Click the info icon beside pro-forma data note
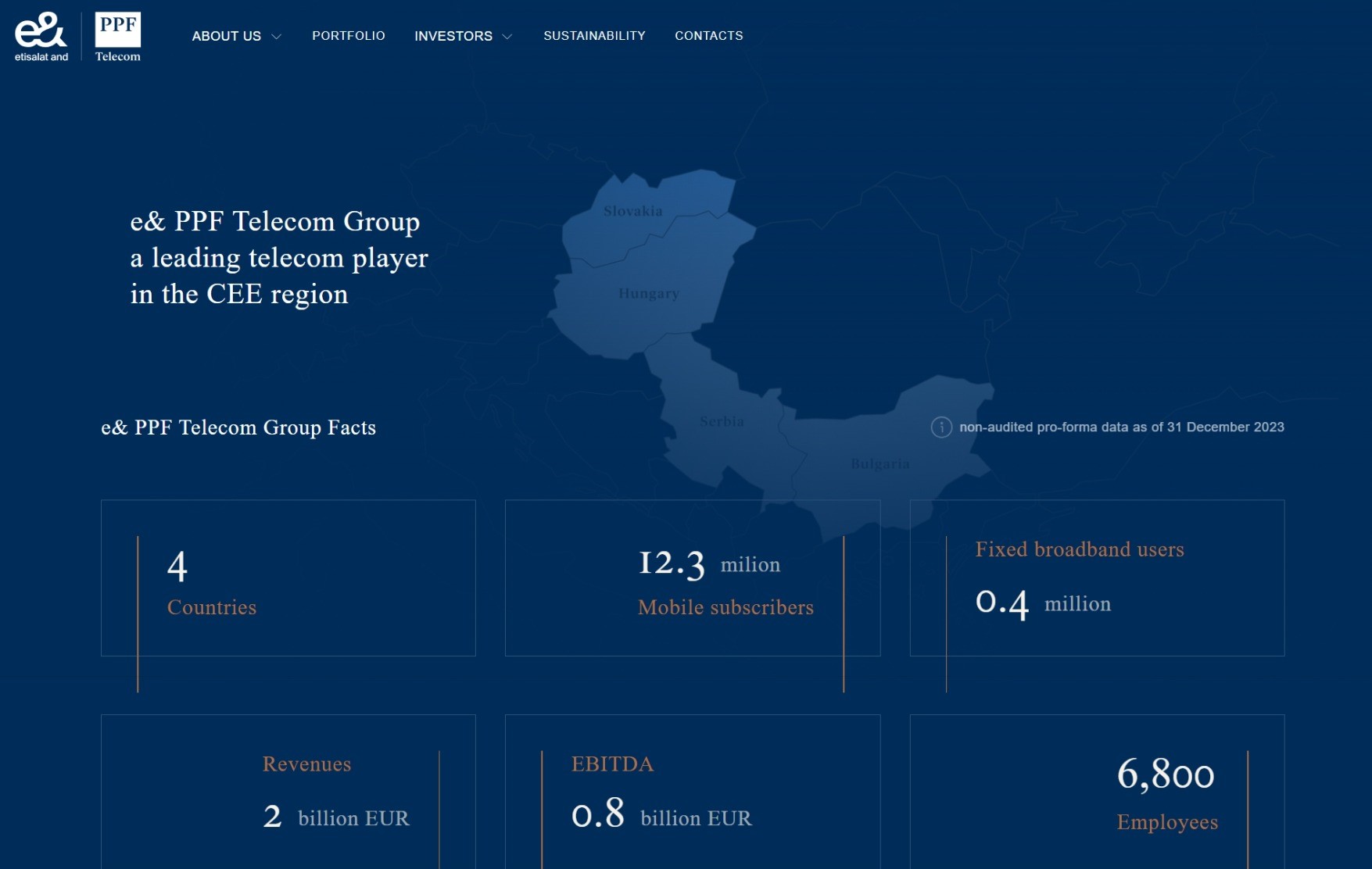Screen dimensions: 1372x869 click(x=941, y=427)
